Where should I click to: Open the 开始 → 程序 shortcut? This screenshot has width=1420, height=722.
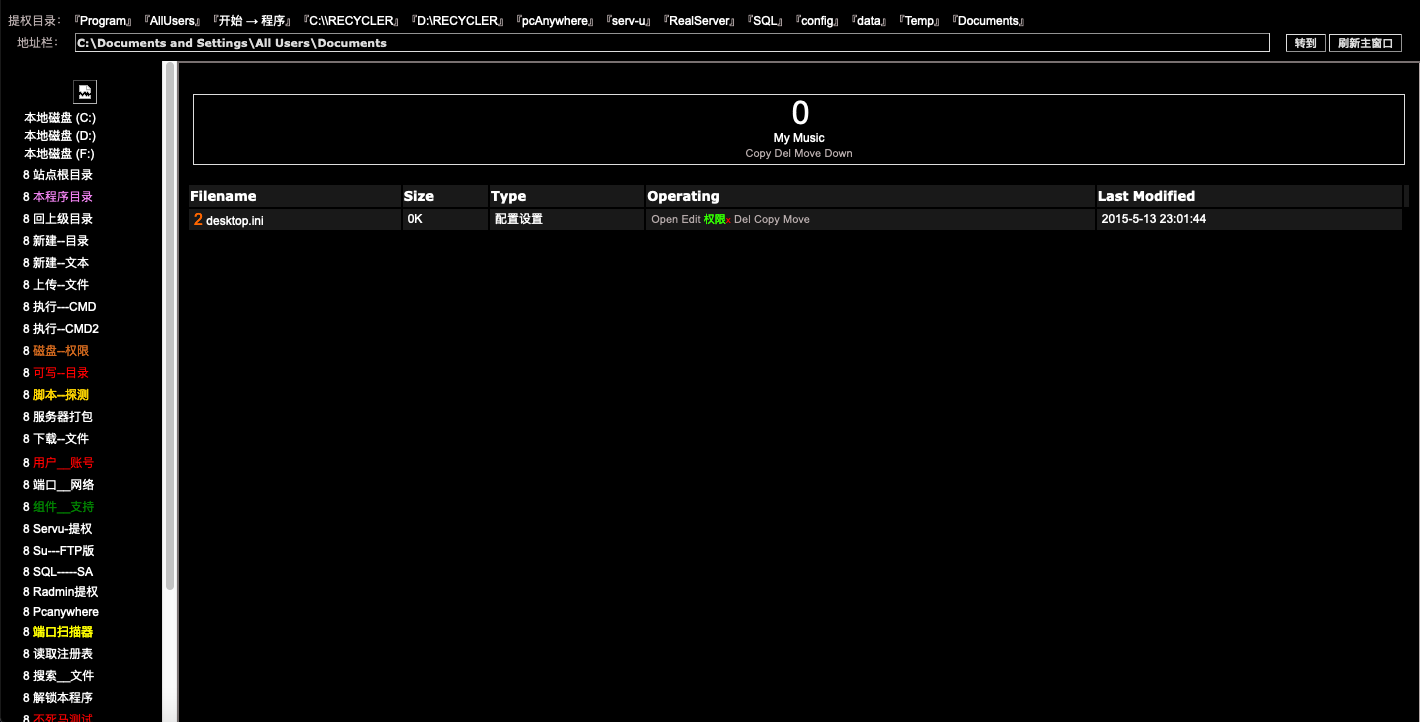[252, 21]
